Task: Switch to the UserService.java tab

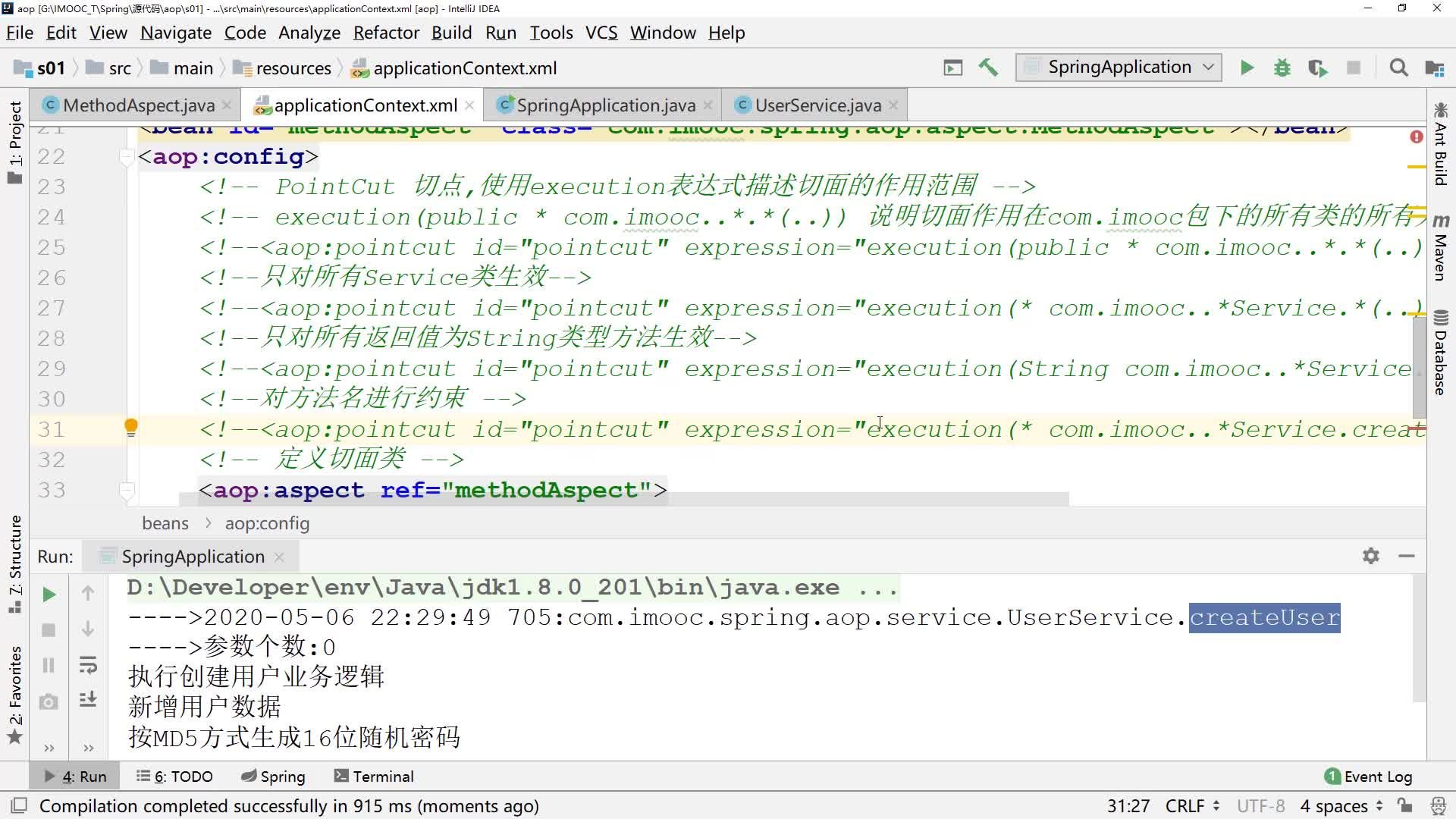Action: [x=817, y=105]
